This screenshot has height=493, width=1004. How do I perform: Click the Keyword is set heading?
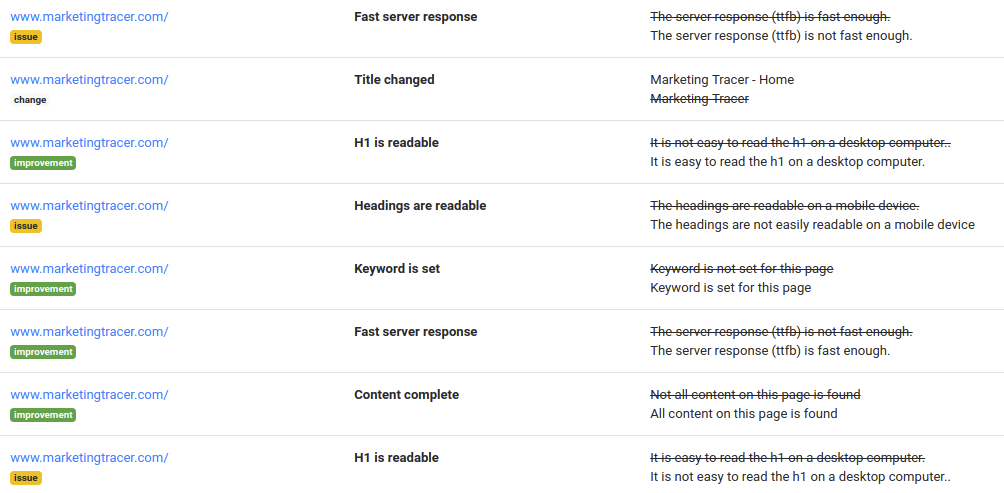click(x=397, y=269)
